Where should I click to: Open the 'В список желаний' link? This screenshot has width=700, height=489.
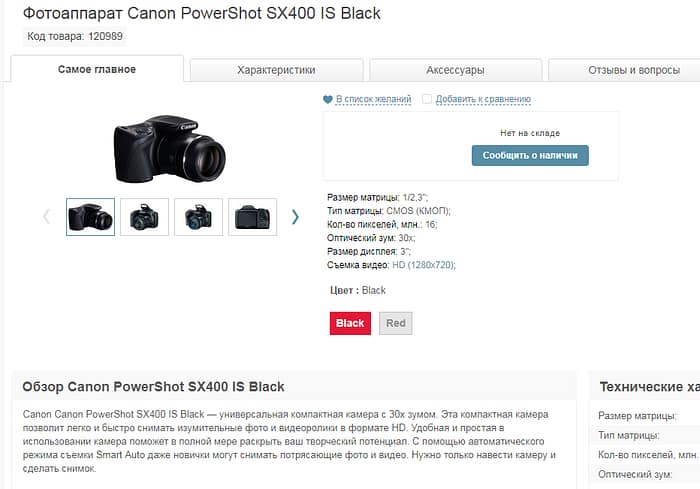373,99
